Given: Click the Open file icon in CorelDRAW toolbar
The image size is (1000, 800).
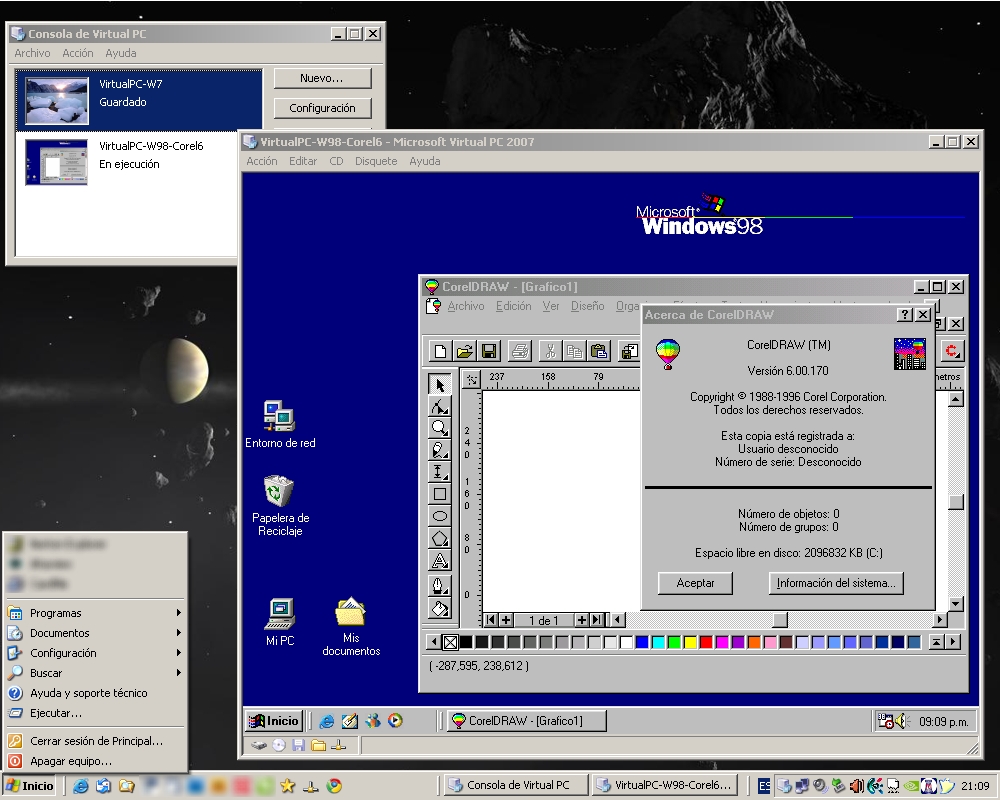Looking at the screenshot, I should click(x=465, y=351).
